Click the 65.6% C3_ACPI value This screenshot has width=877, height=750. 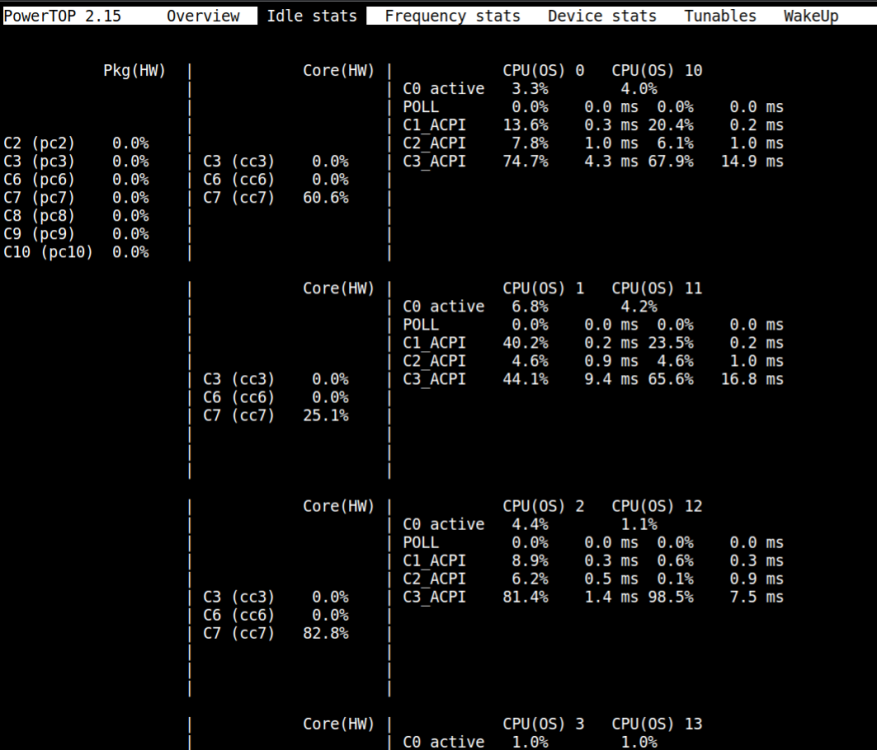point(671,379)
